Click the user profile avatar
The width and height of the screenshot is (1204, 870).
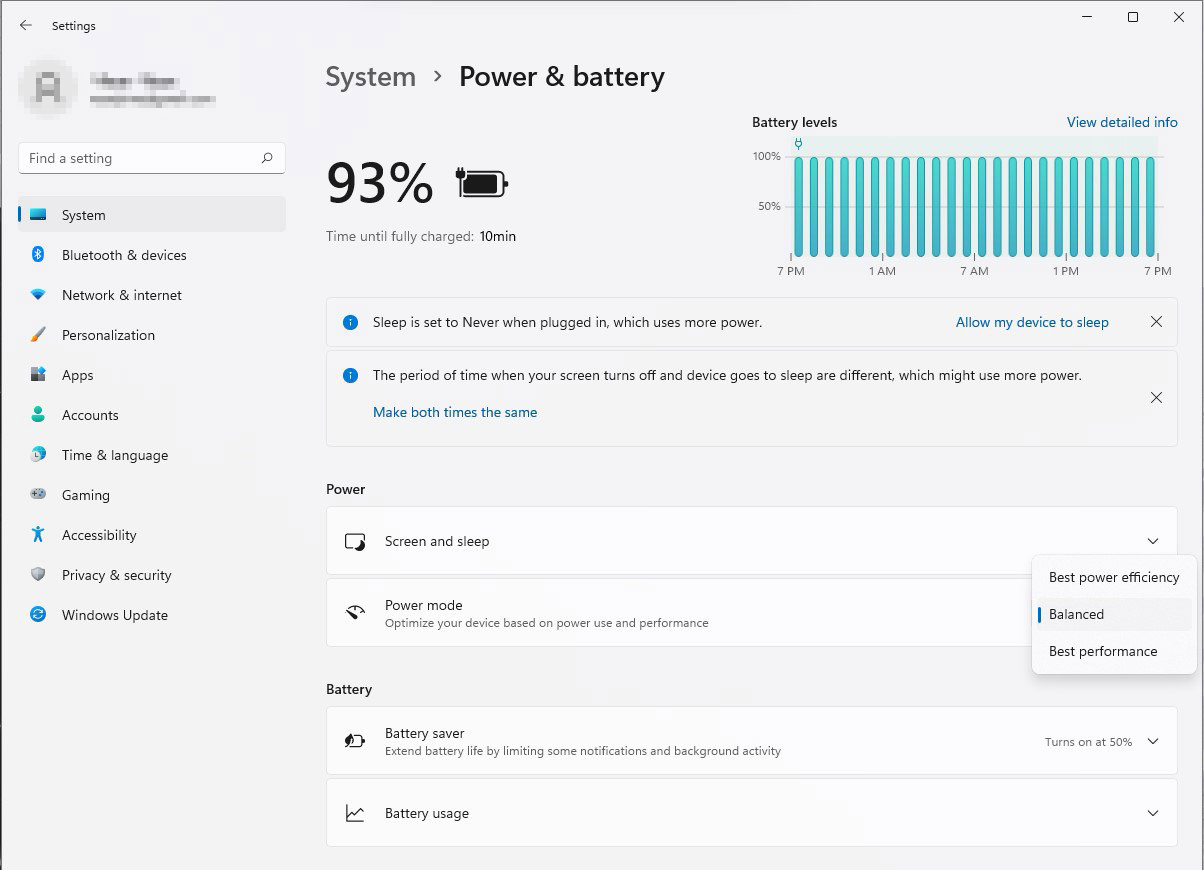click(x=48, y=88)
